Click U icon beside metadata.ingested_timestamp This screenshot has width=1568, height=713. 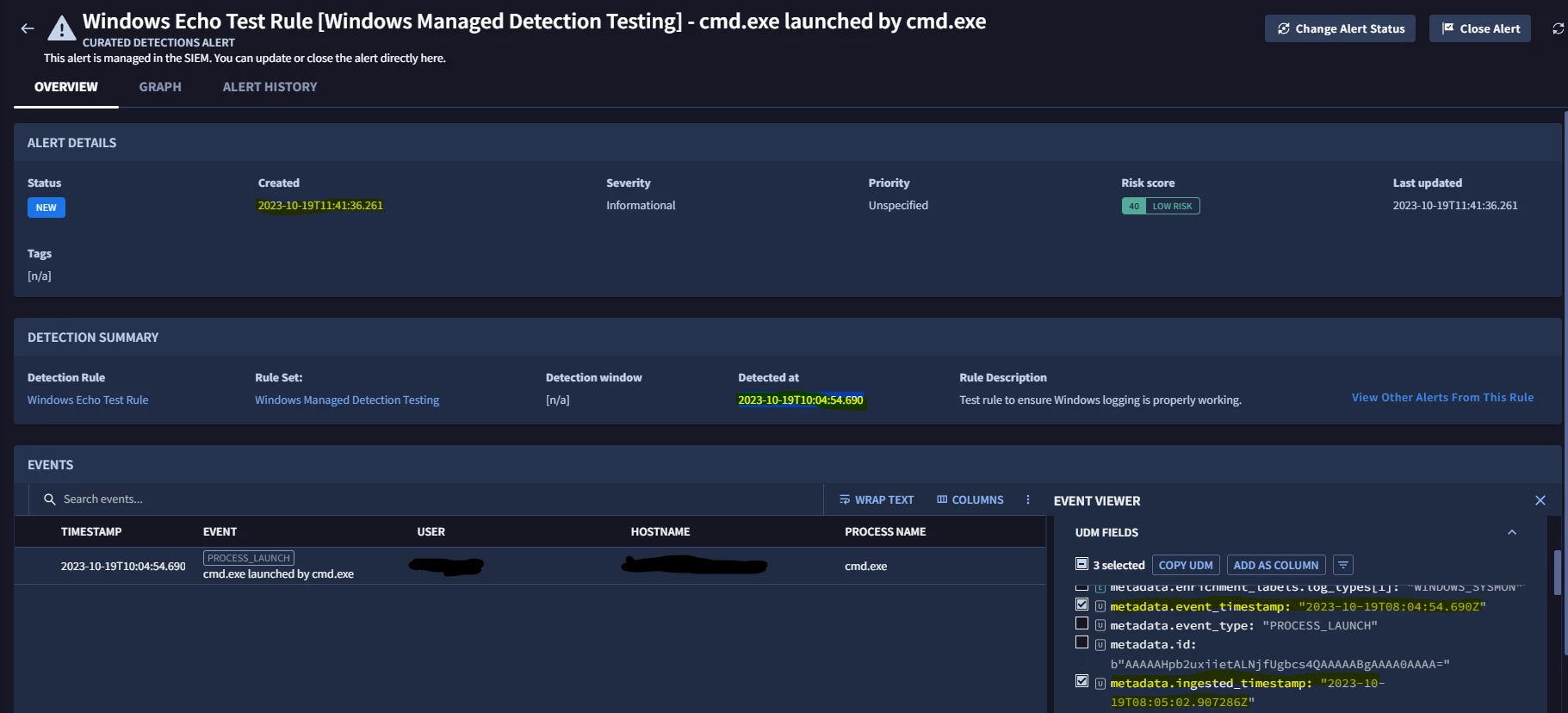(1100, 683)
